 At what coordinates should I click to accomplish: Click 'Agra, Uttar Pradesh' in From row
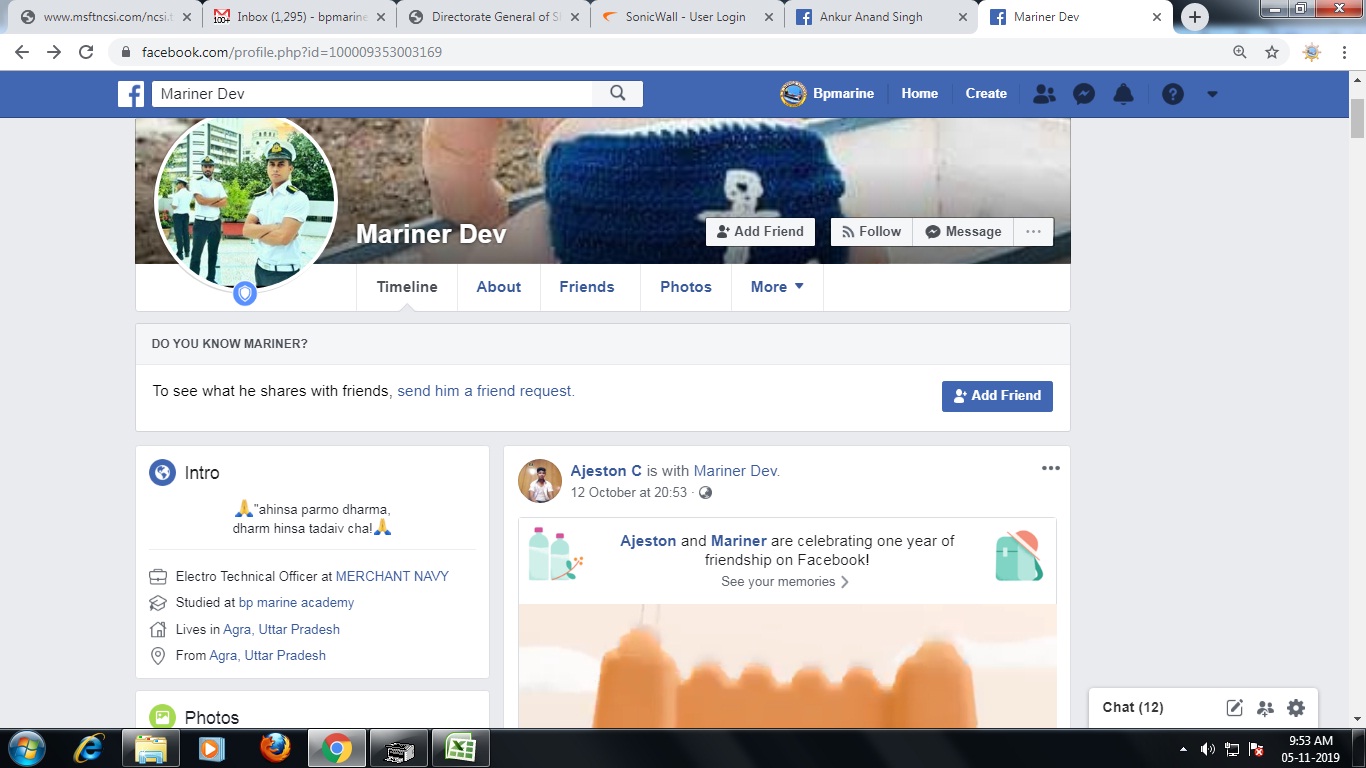267,656
